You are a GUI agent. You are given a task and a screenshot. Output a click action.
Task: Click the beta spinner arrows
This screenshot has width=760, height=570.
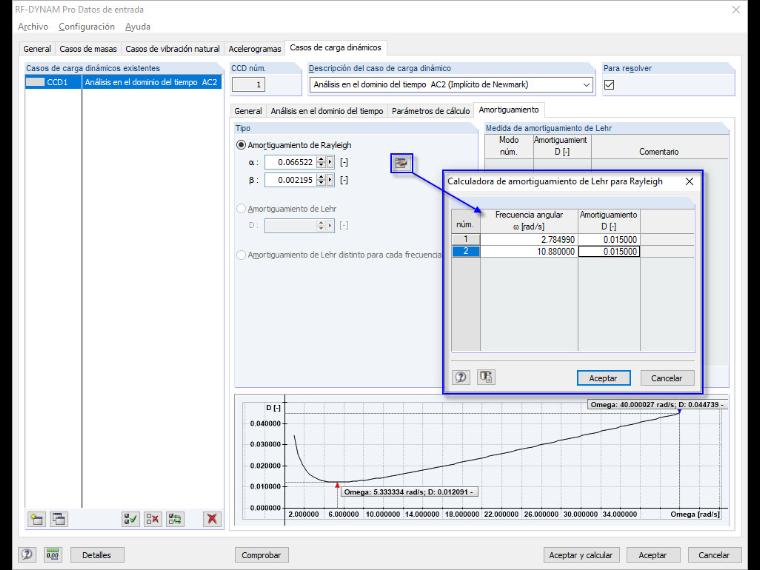(321, 180)
